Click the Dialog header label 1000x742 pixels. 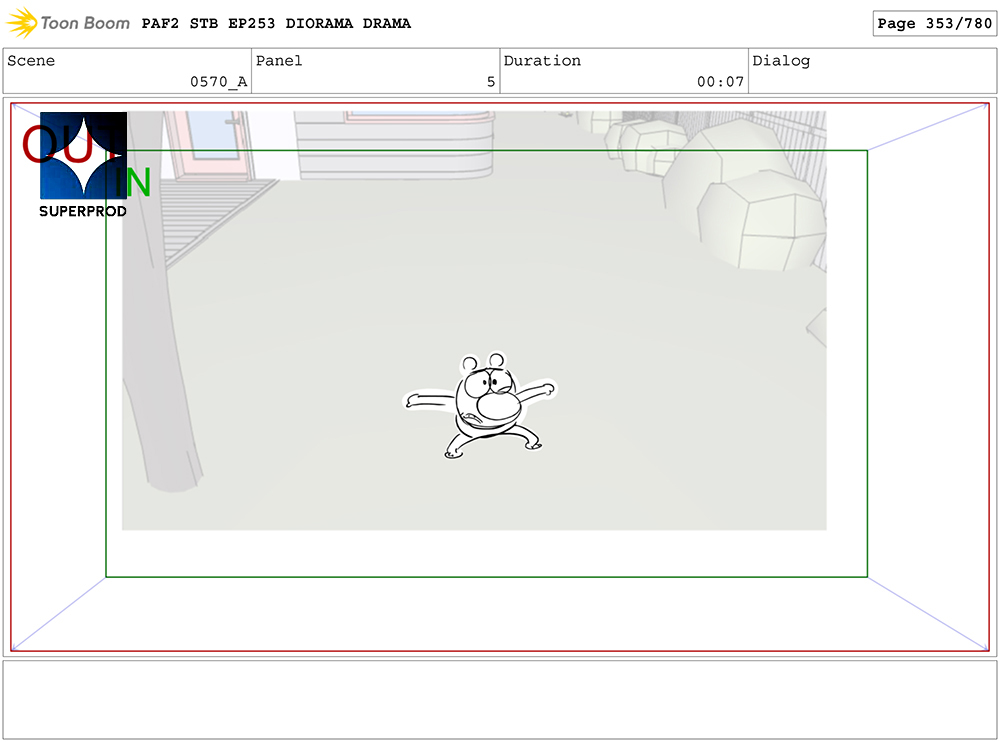(781, 61)
